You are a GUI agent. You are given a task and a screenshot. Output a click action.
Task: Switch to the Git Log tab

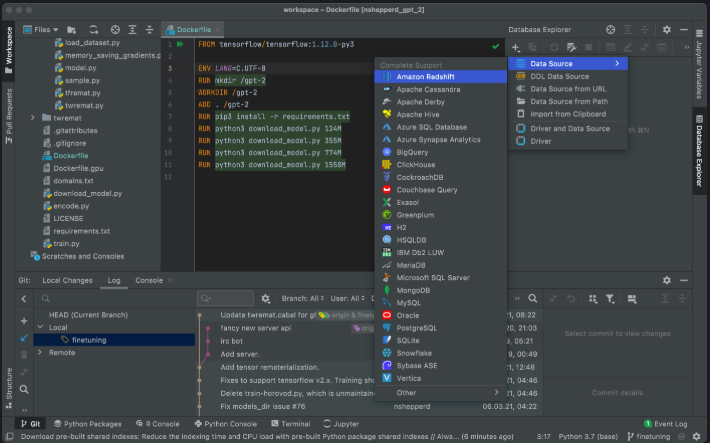[114, 280]
